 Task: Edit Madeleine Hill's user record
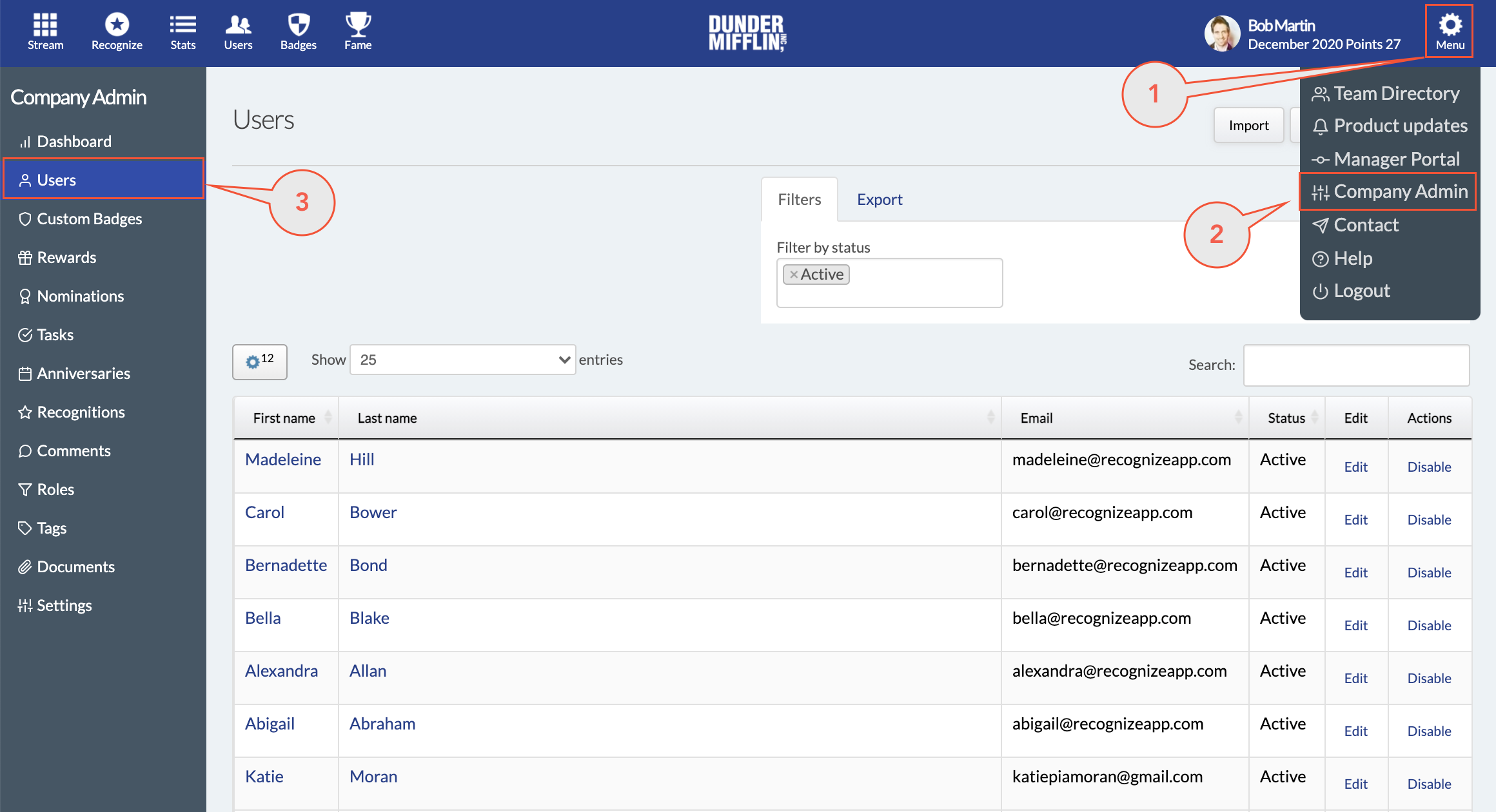[x=1356, y=467]
